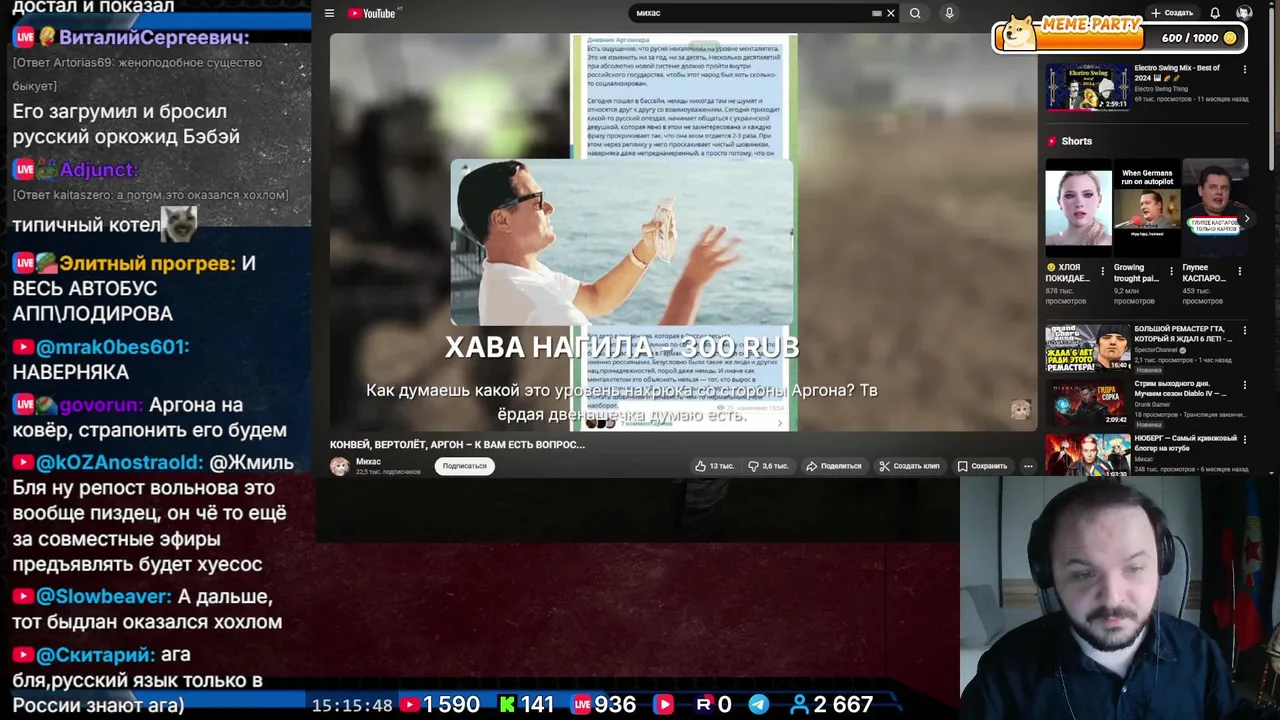Open the Глупее КАСПАРО short thumbnail
The width and height of the screenshot is (1280, 720).
[1215, 208]
